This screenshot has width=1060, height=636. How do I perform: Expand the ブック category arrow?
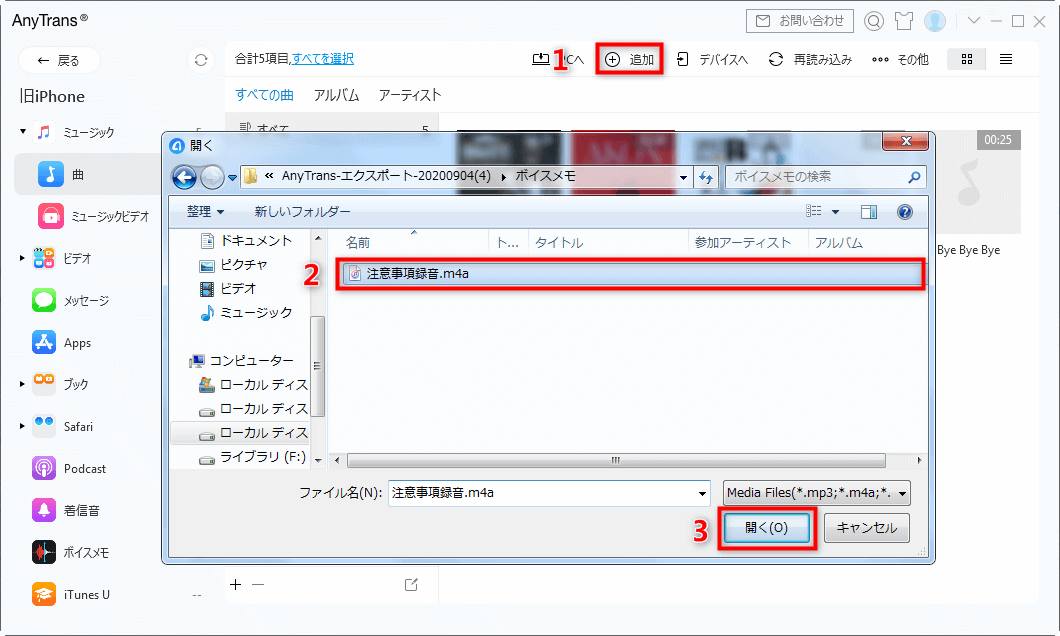point(22,384)
